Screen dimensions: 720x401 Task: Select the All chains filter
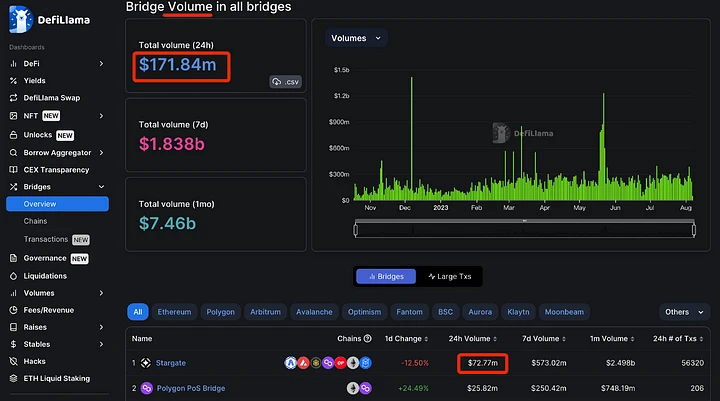[138, 312]
